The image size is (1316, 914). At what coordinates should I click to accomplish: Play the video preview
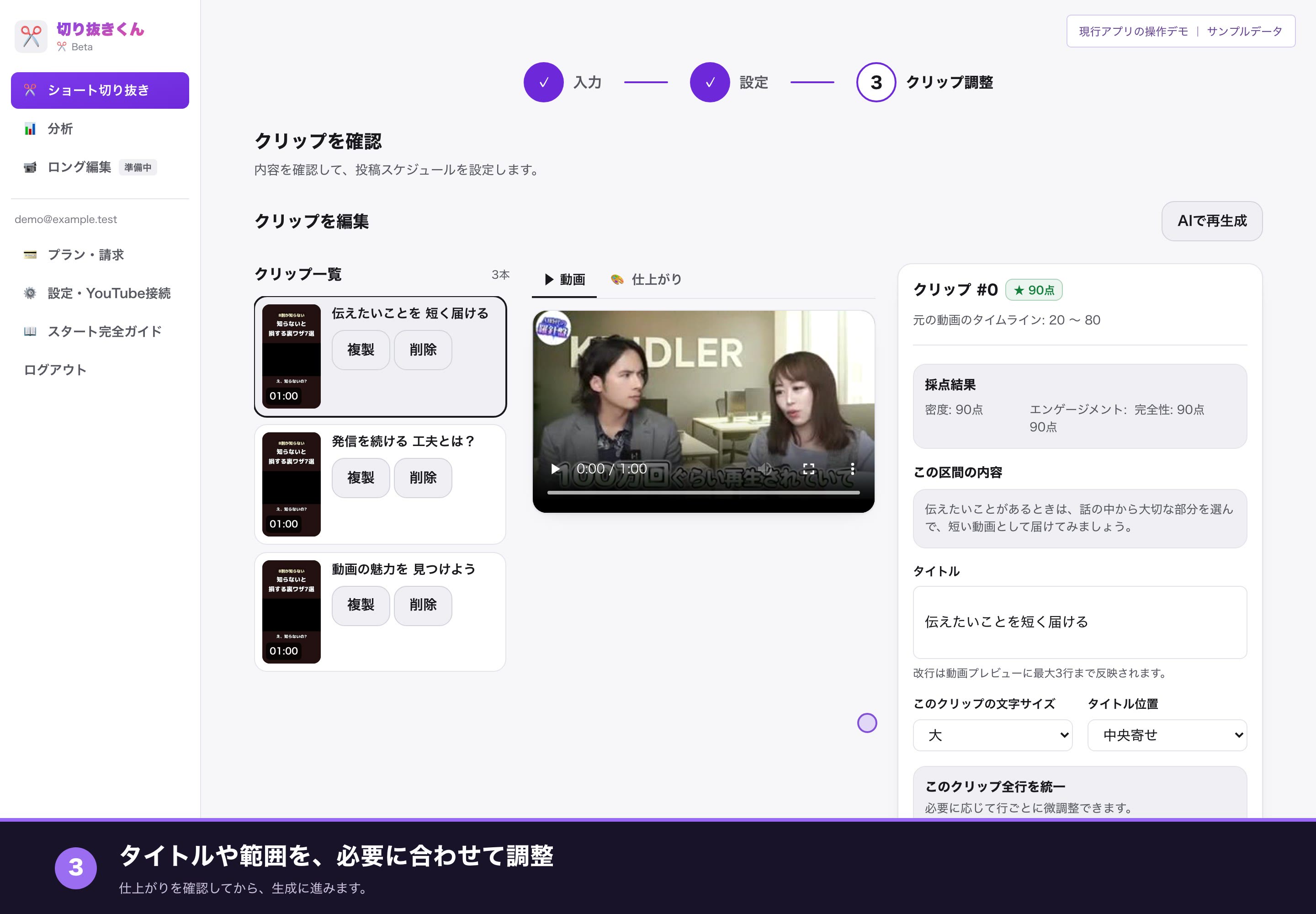[555, 469]
